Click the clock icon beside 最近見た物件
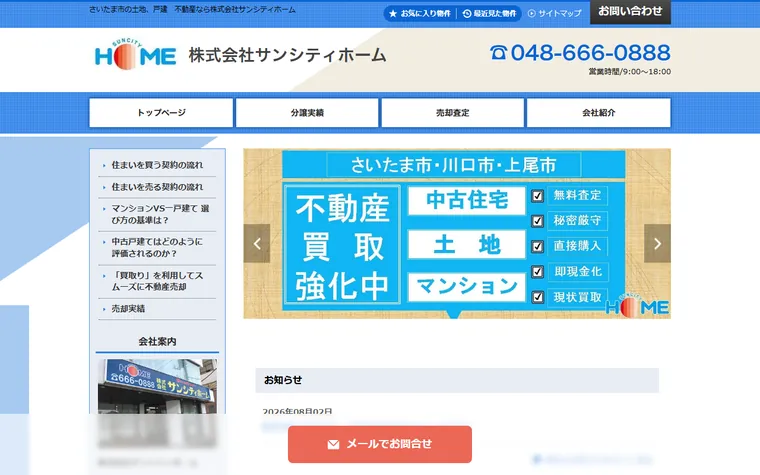This screenshot has height=475, width=760. 467,14
